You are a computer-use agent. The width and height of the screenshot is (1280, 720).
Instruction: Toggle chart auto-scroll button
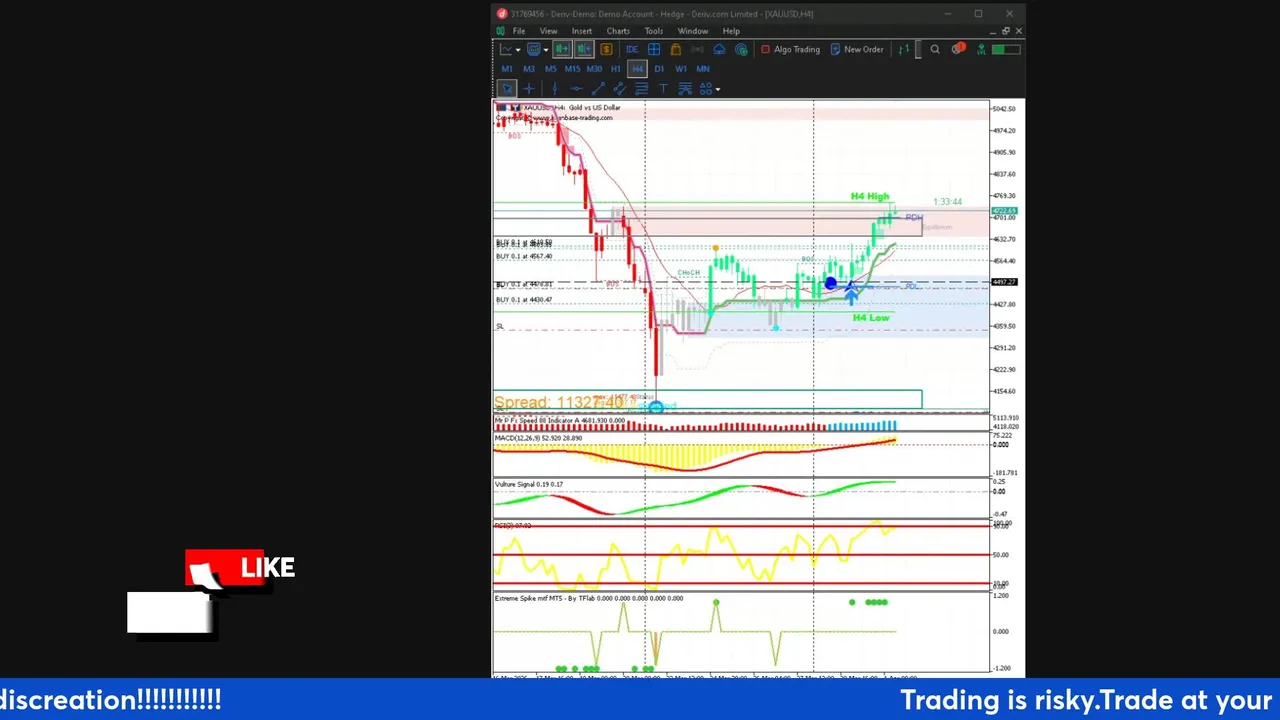(x=562, y=49)
